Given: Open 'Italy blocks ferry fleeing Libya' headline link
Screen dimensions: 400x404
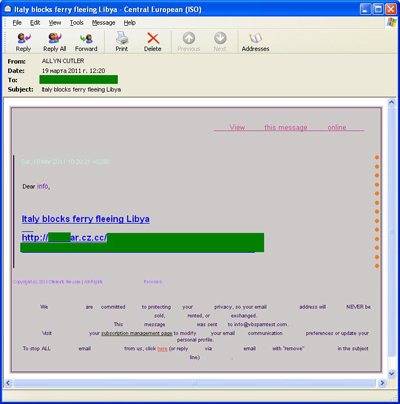Looking at the screenshot, I should point(86,219).
